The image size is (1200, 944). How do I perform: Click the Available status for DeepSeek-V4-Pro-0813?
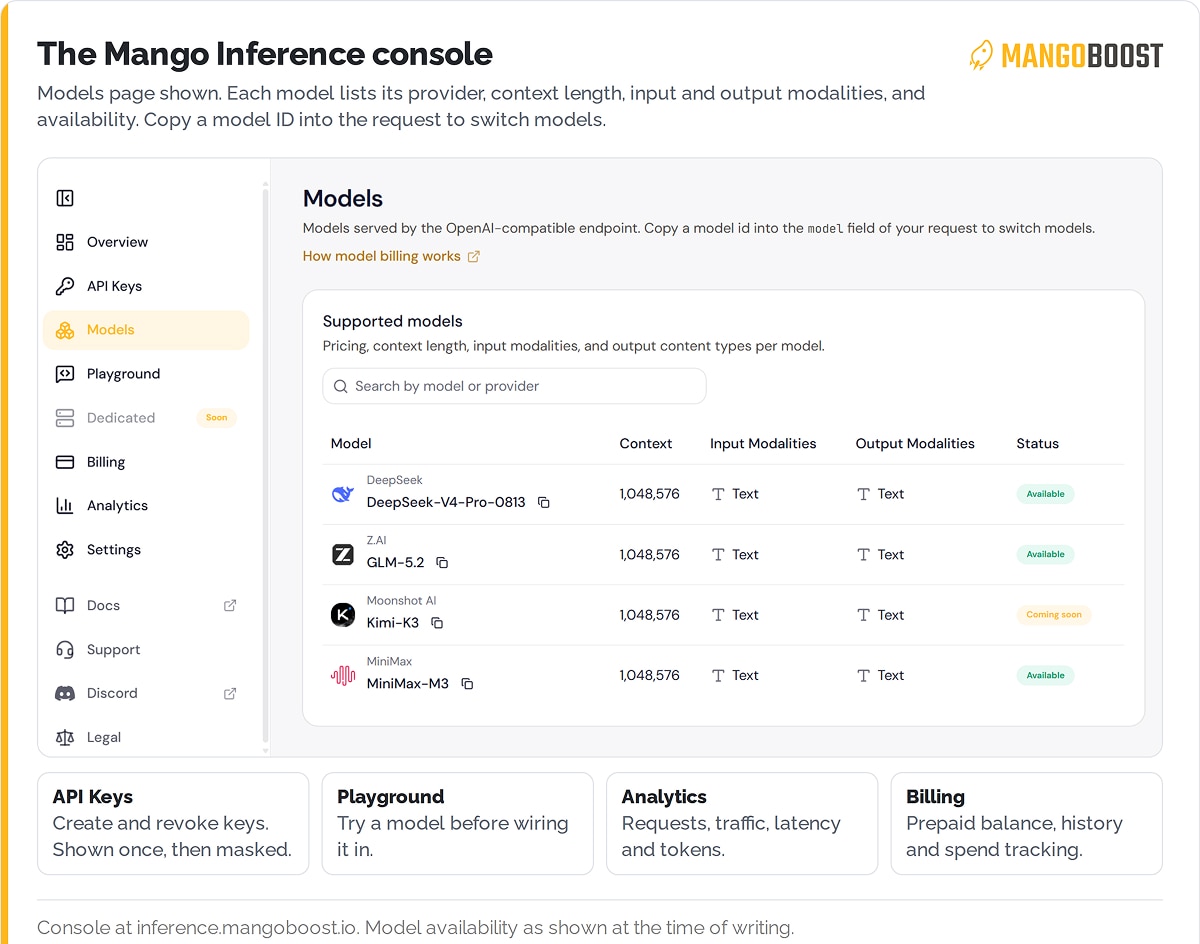pos(1045,494)
